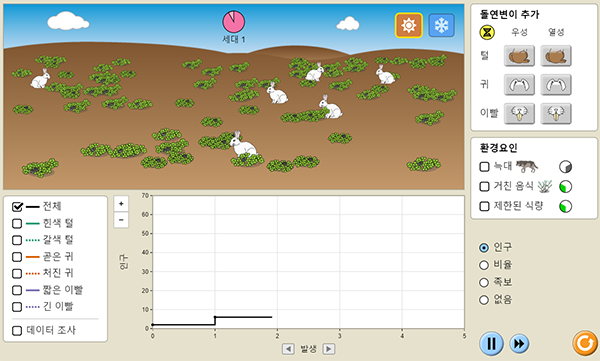Reset the simulation with orange button
Image resolution: width=600 pixels, height=361 pixels.
585,343
